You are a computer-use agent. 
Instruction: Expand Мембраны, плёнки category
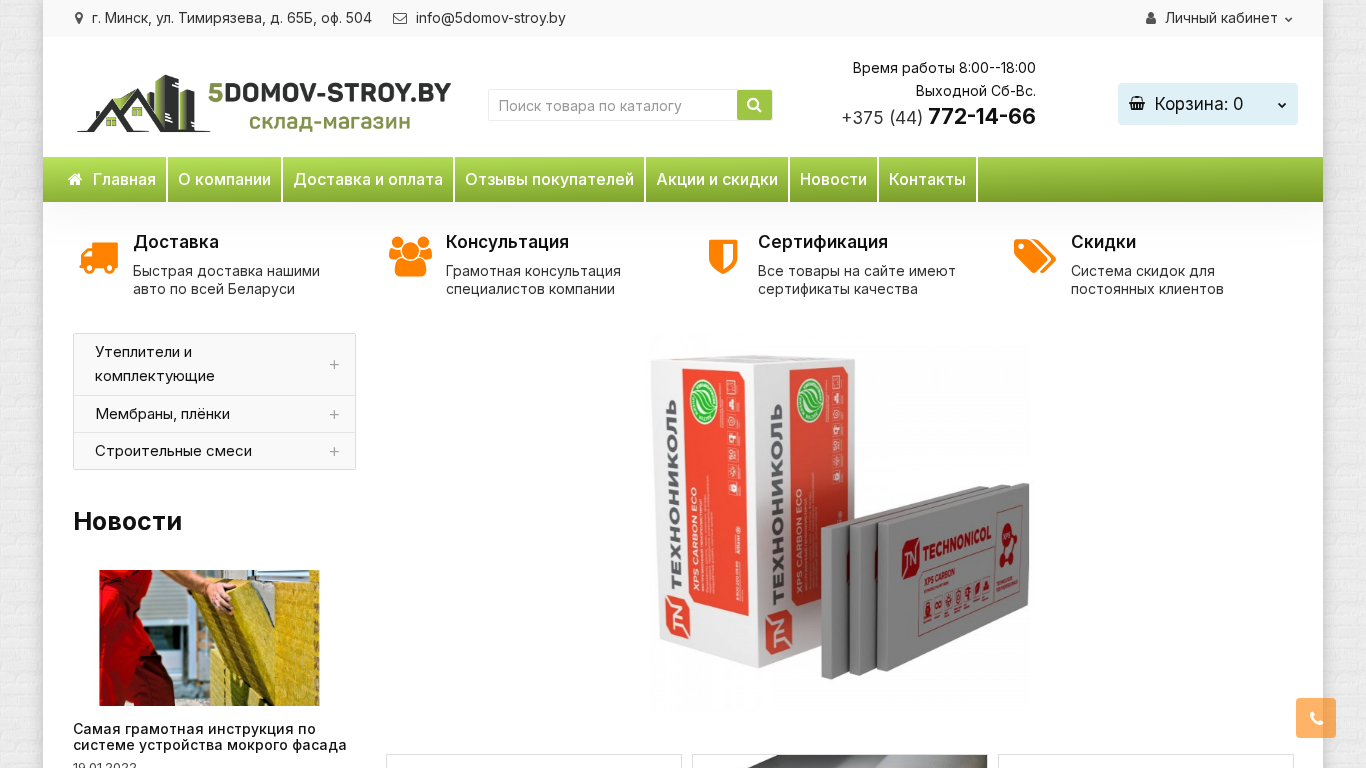click(x=334, y=414)
